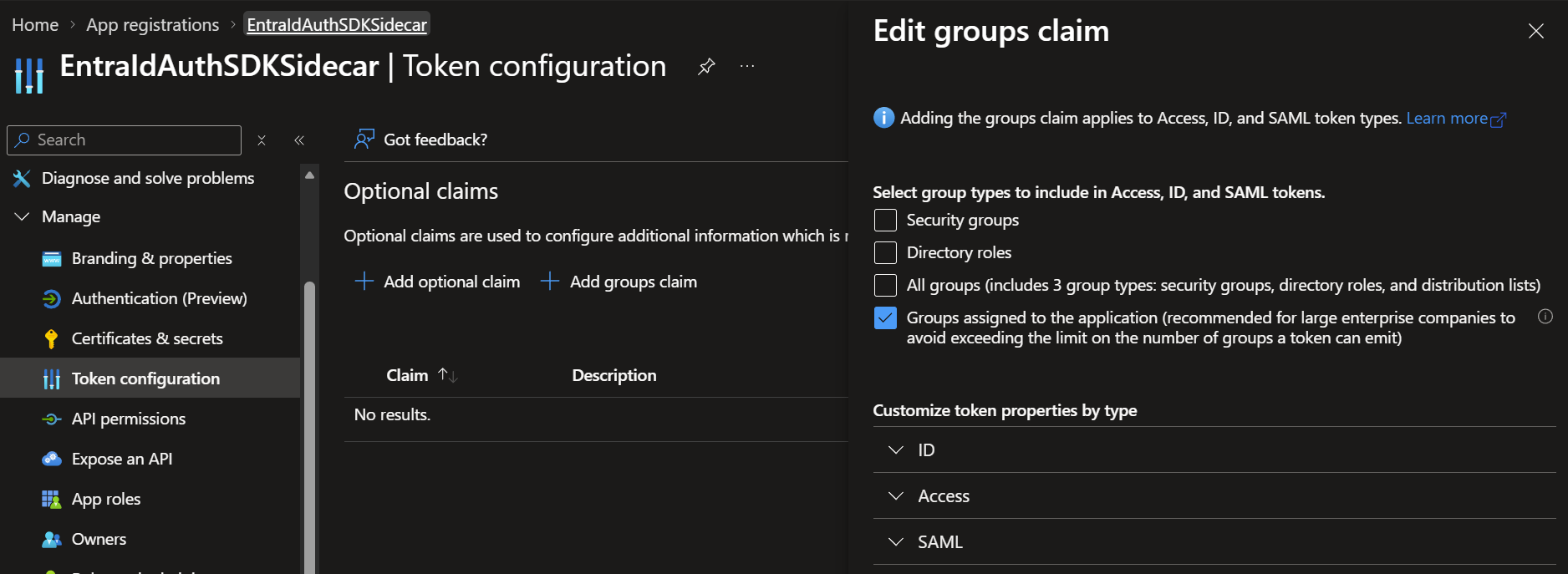Click the Certificates & secrets key icon
The height and width of the screenshot is (574, 1568).
coord(52,339)
